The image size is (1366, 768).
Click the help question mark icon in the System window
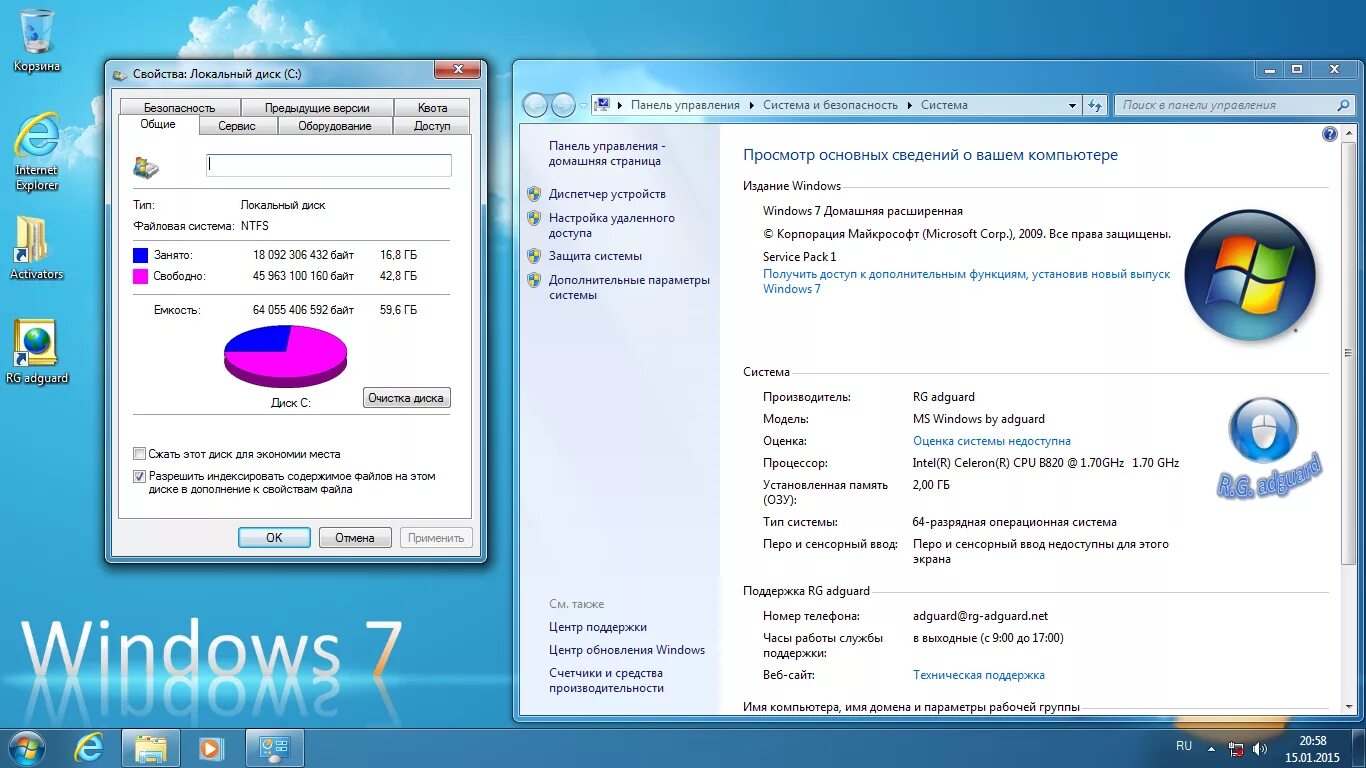pos(1329,134)
